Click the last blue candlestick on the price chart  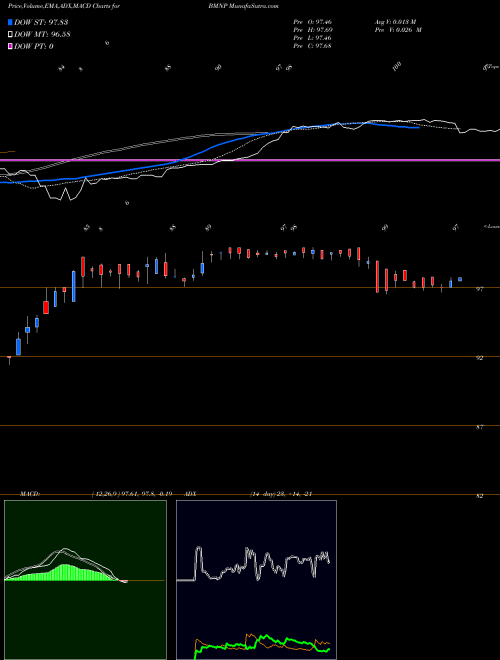coord(460,279)
